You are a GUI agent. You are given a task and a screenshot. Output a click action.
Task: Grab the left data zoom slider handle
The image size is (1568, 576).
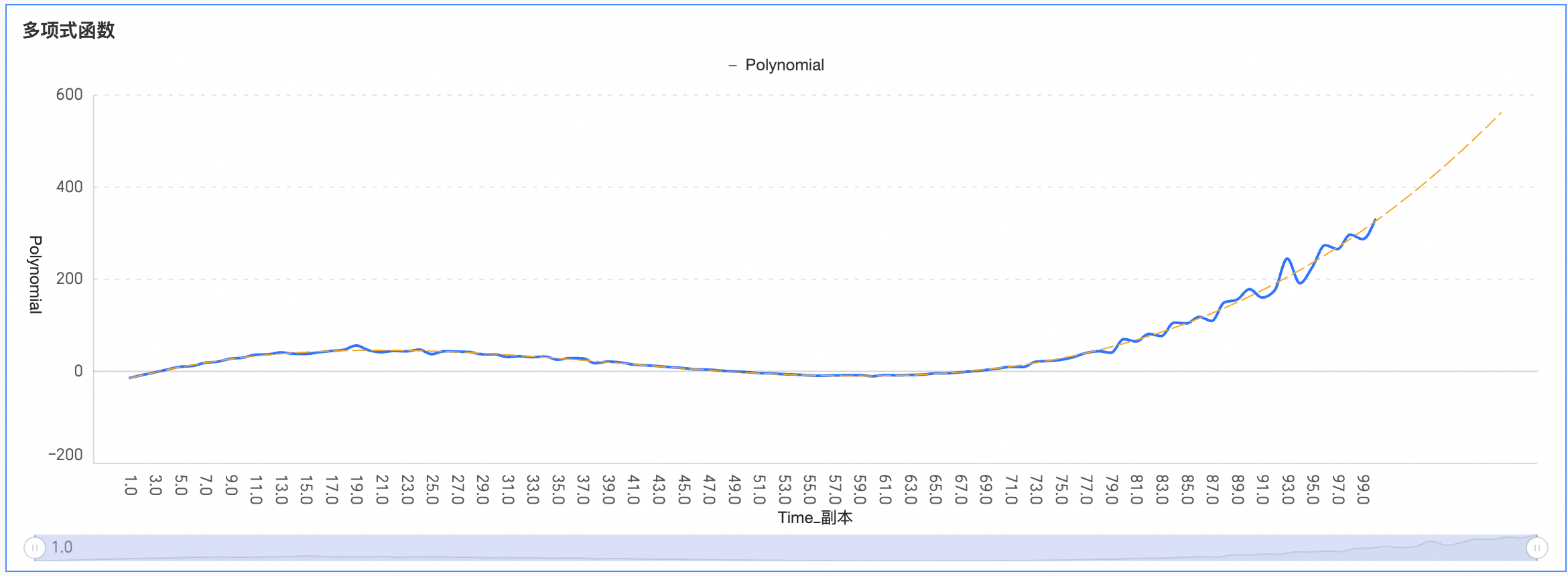coord(34,548)
